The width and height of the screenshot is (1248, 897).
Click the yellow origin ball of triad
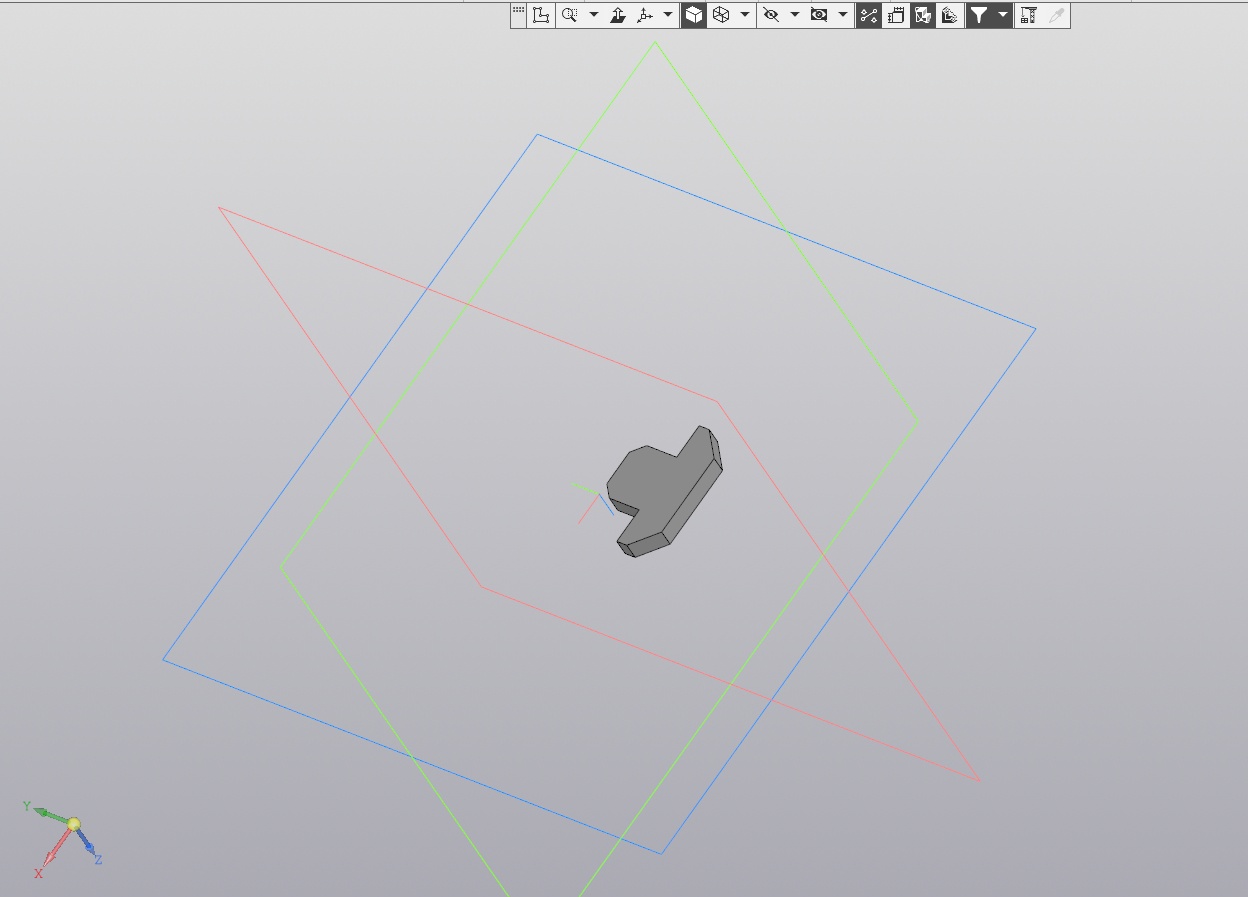pos(73,824)
